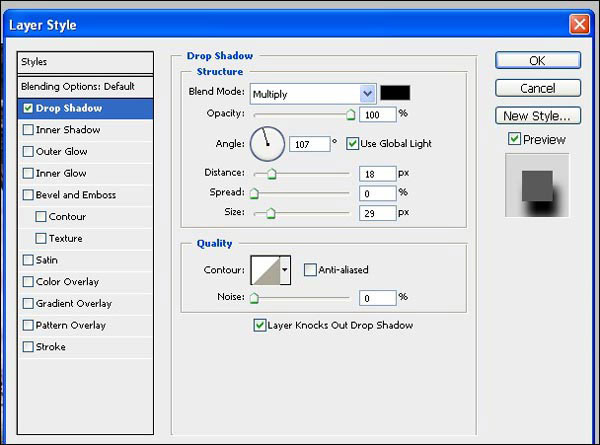Toggle the Anti-aliased checkbox
Image resolution: width=600 pixels, height=445 pixels.
[310, 270]
